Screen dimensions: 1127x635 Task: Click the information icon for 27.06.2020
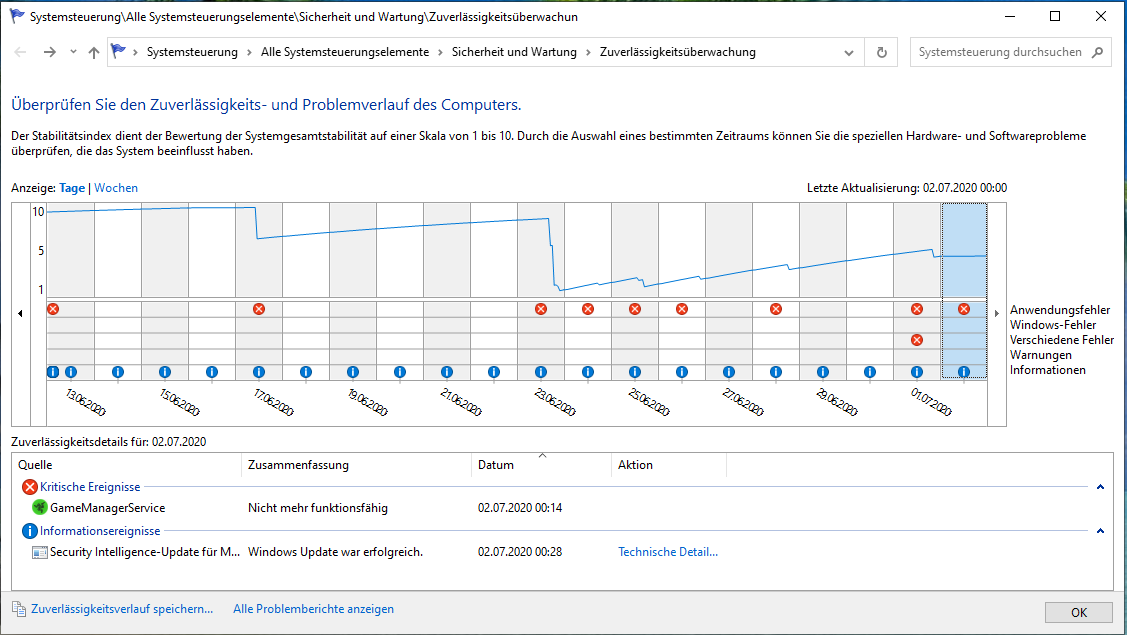729,372
